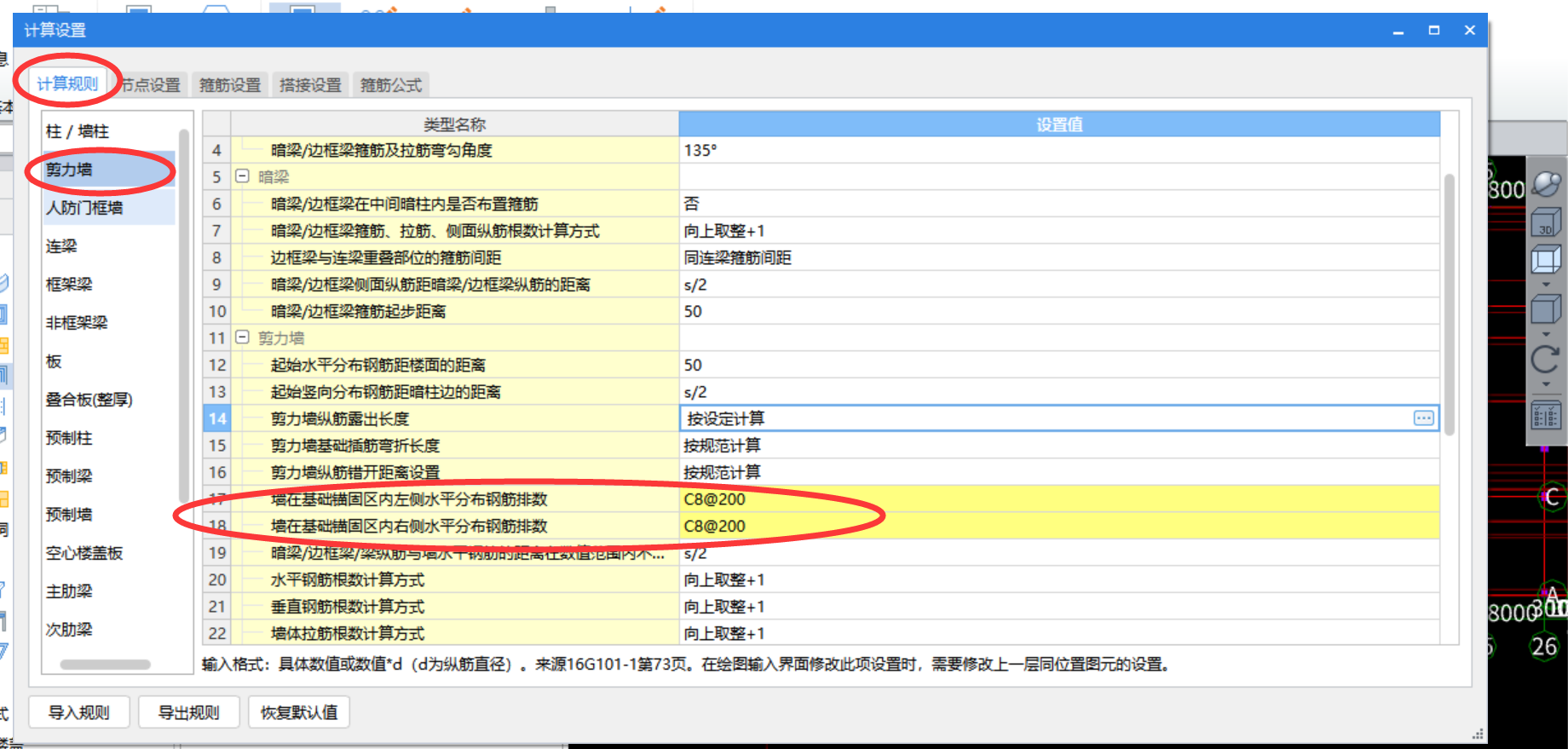
Task: Click the settings table vertical scrollbar
Action: pyautogui.click(x=1449, y=304)
